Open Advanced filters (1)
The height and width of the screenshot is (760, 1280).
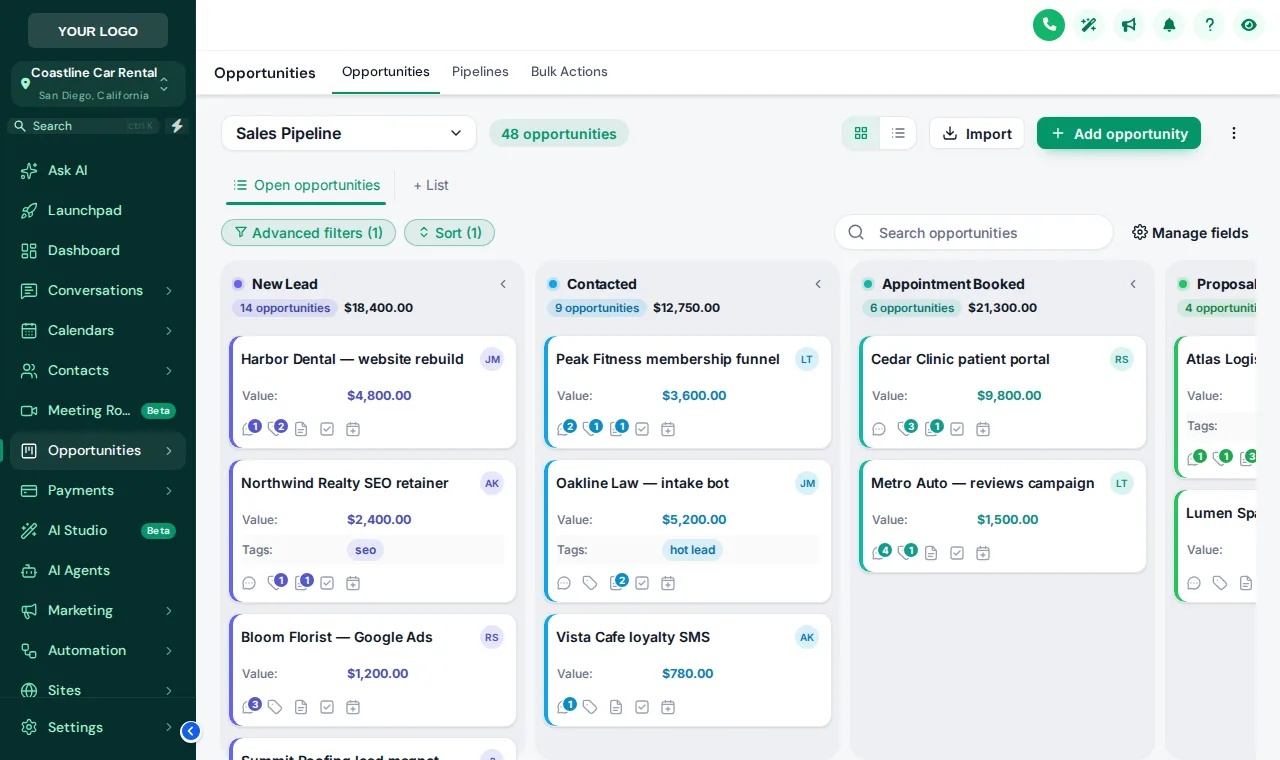pyautogui.click(x=308, y=233)
